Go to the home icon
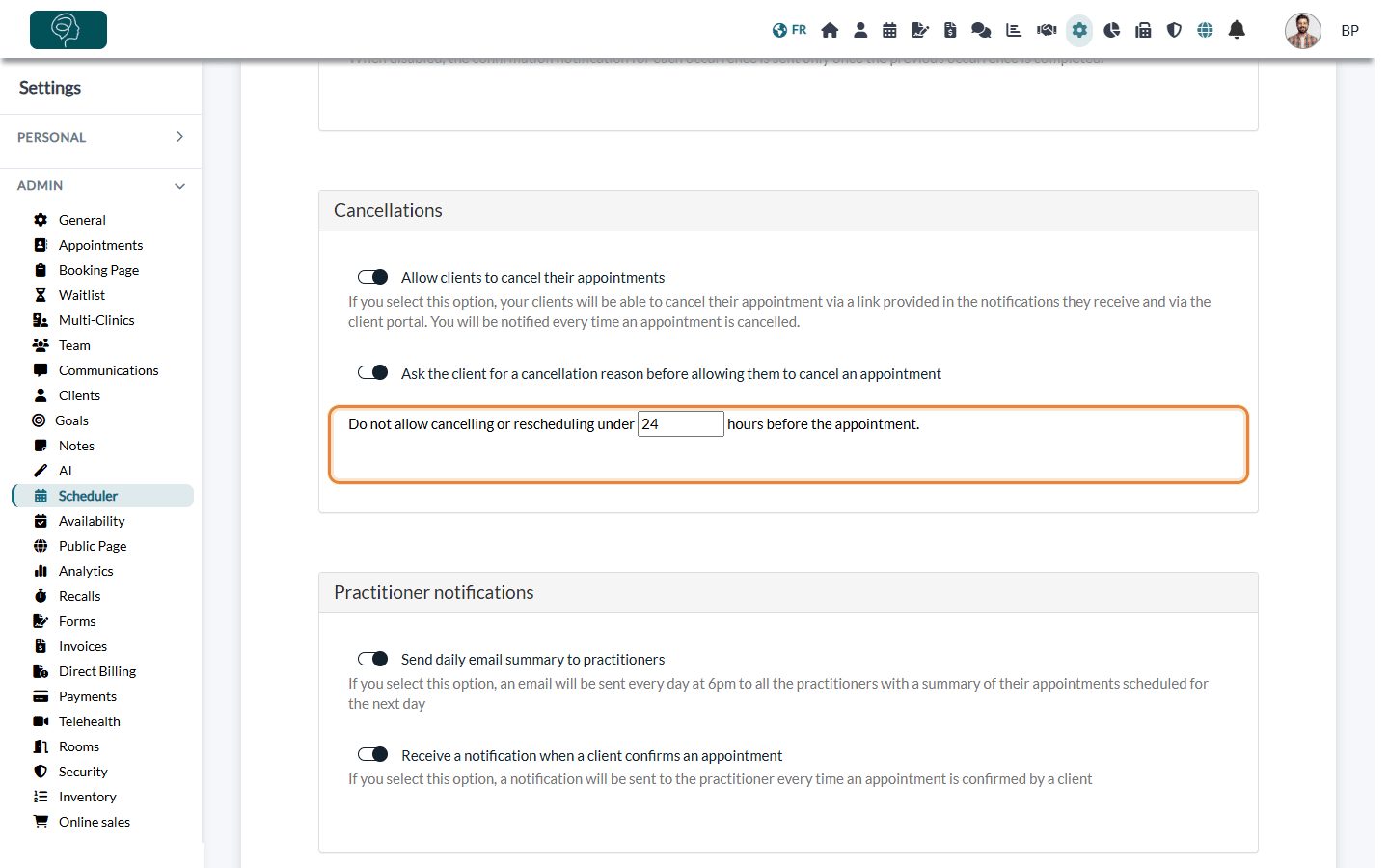The width and height of the screenshot is (1389, 868). 830,30
